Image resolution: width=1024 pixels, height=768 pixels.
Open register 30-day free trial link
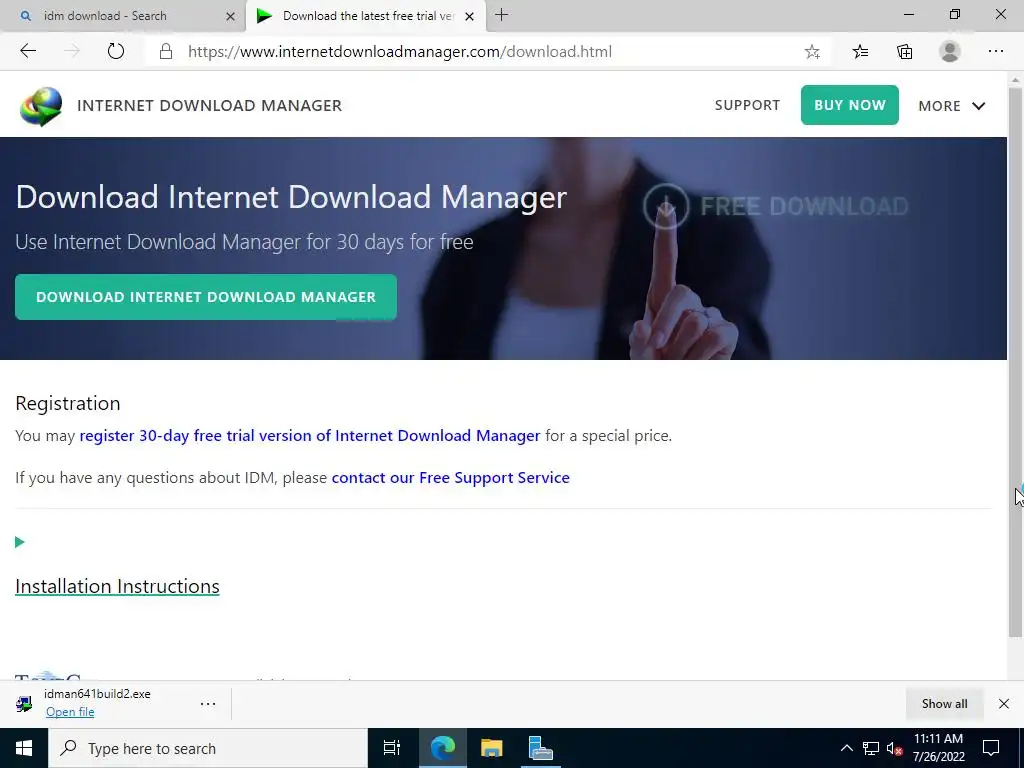coord(310,436)
